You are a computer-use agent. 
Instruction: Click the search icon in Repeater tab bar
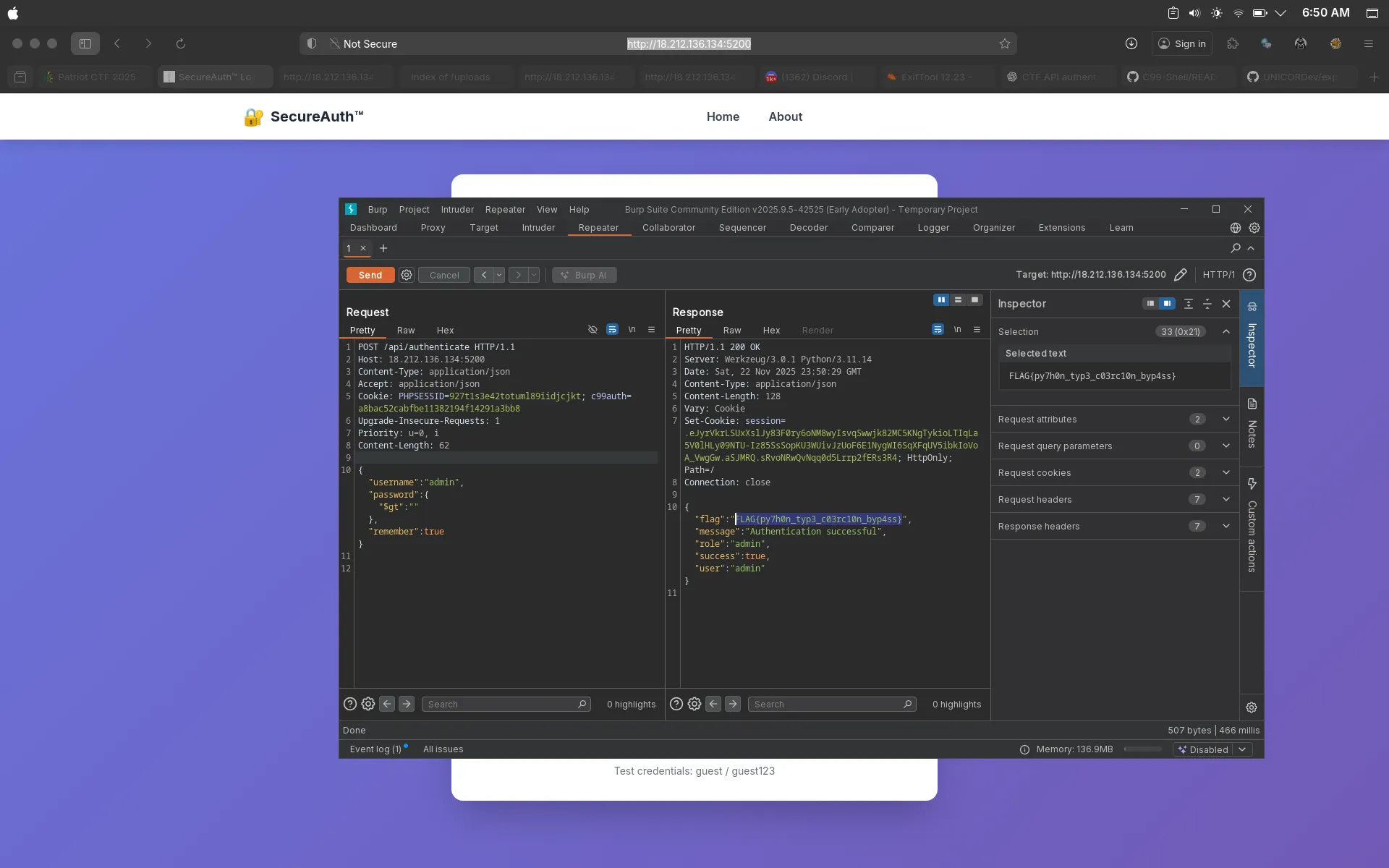click(1236, 248)
